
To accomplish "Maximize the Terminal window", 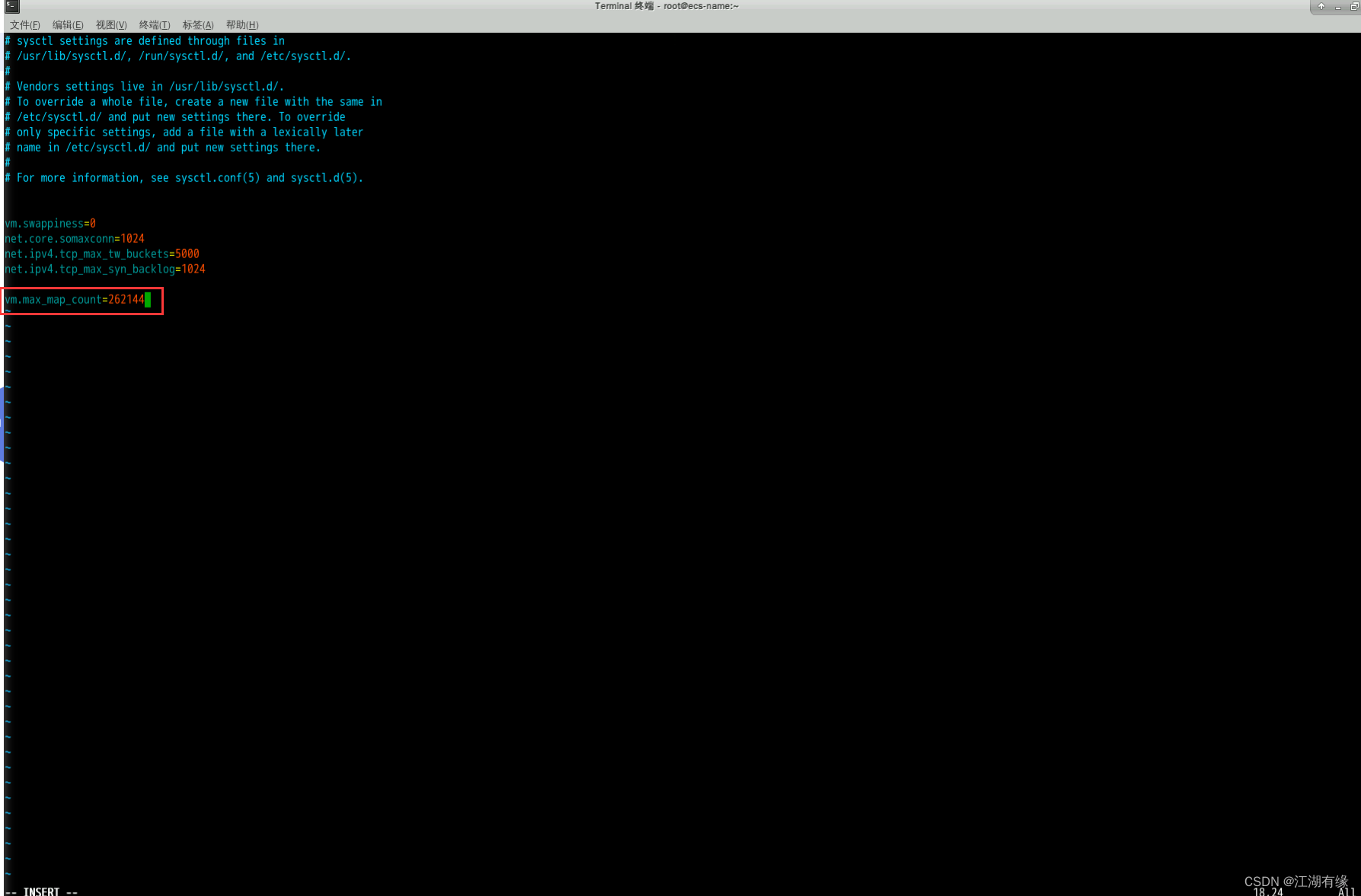I will click(x=1354, y=6).
